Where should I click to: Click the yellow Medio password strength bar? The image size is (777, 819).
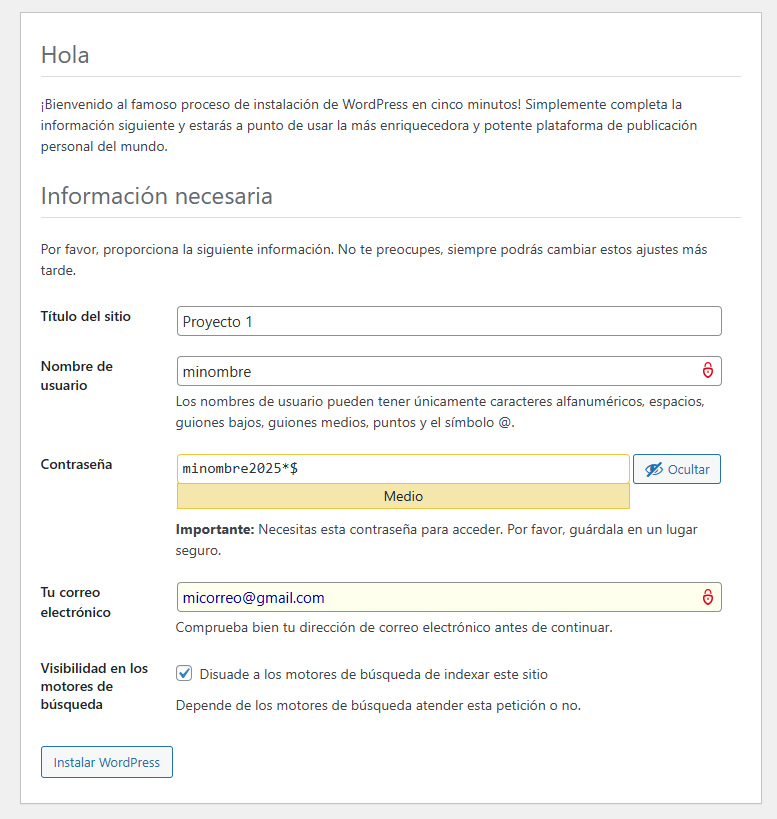(x=403, y=496)
